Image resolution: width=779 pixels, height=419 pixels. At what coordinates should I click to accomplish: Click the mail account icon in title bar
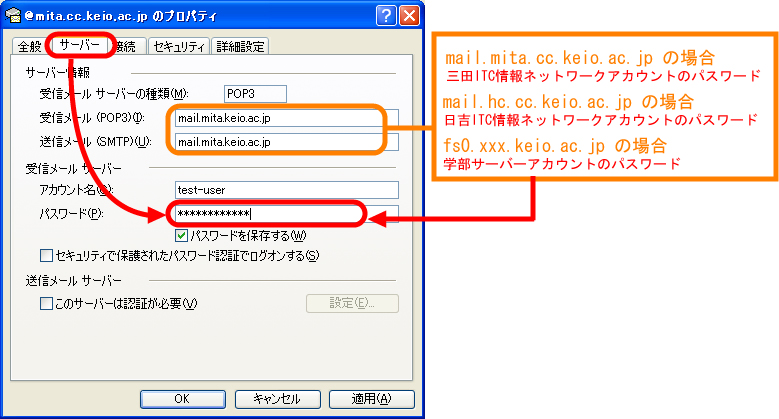point(13,15)
